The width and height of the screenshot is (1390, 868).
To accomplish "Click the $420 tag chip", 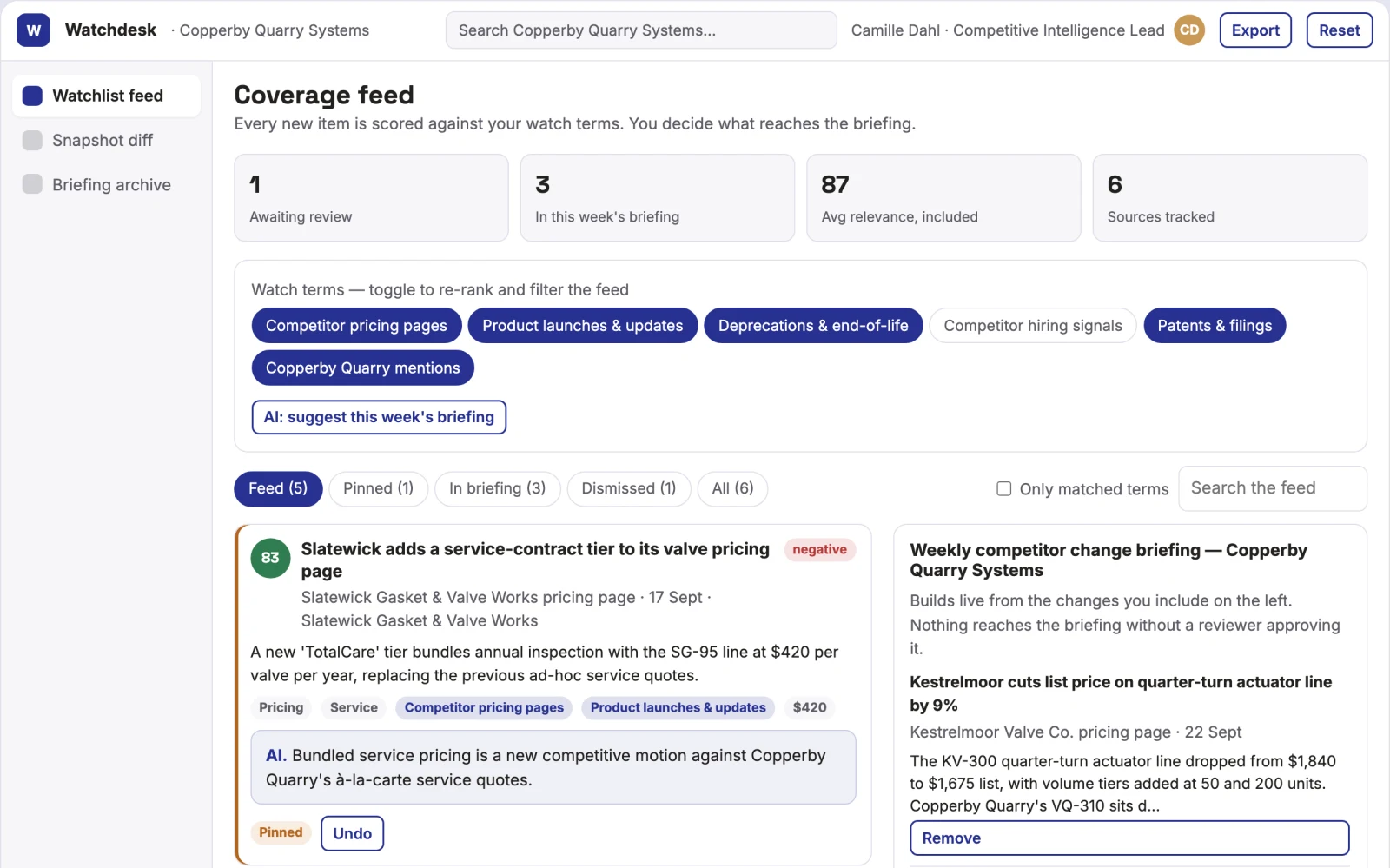I will point(810,707).
